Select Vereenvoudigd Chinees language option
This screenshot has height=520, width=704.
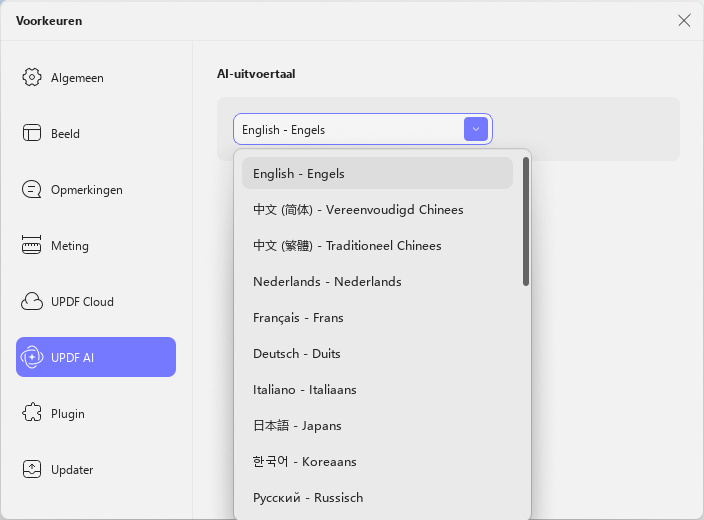pyautogui.click(x=377, y=209)
